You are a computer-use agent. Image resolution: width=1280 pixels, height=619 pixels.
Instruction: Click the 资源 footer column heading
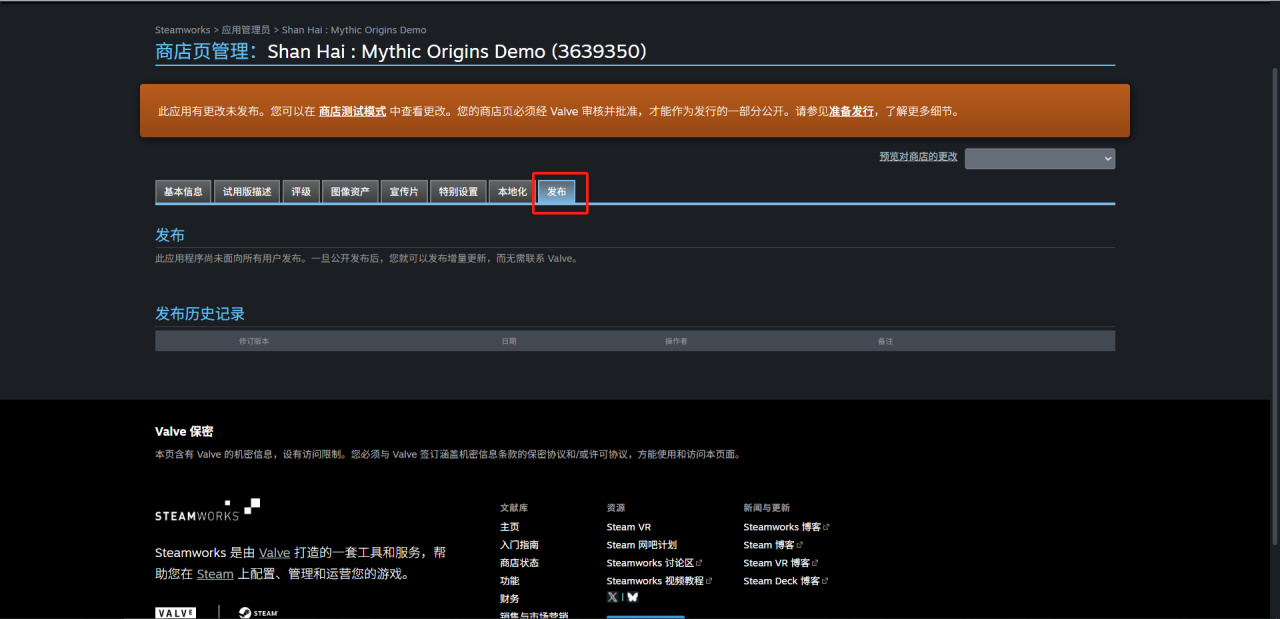(x=615, y=508)
